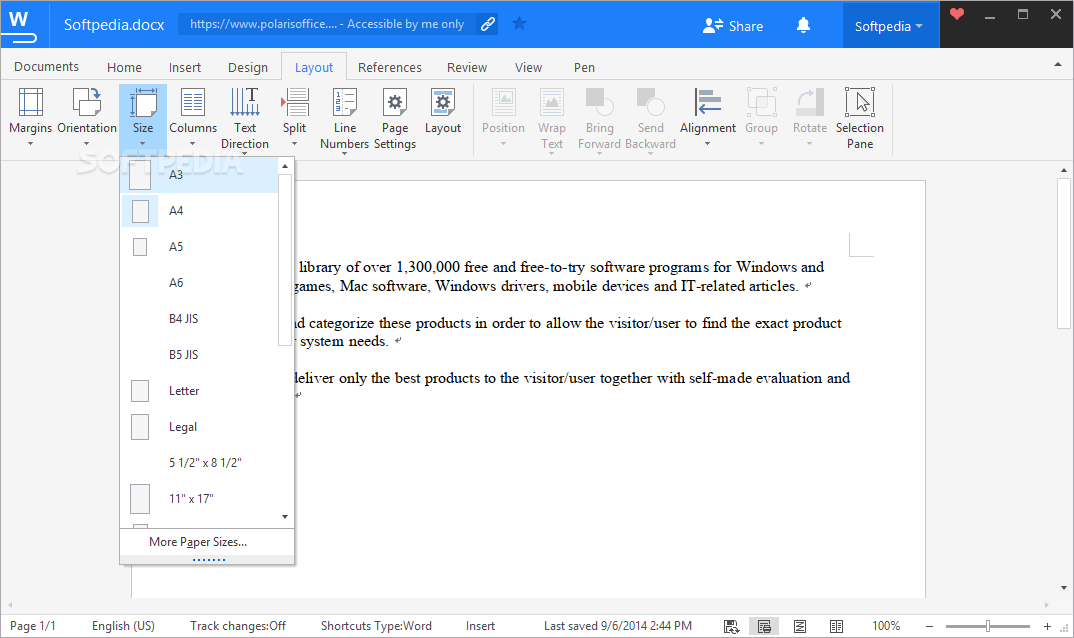Switch to the References tab

click(390, 67)
